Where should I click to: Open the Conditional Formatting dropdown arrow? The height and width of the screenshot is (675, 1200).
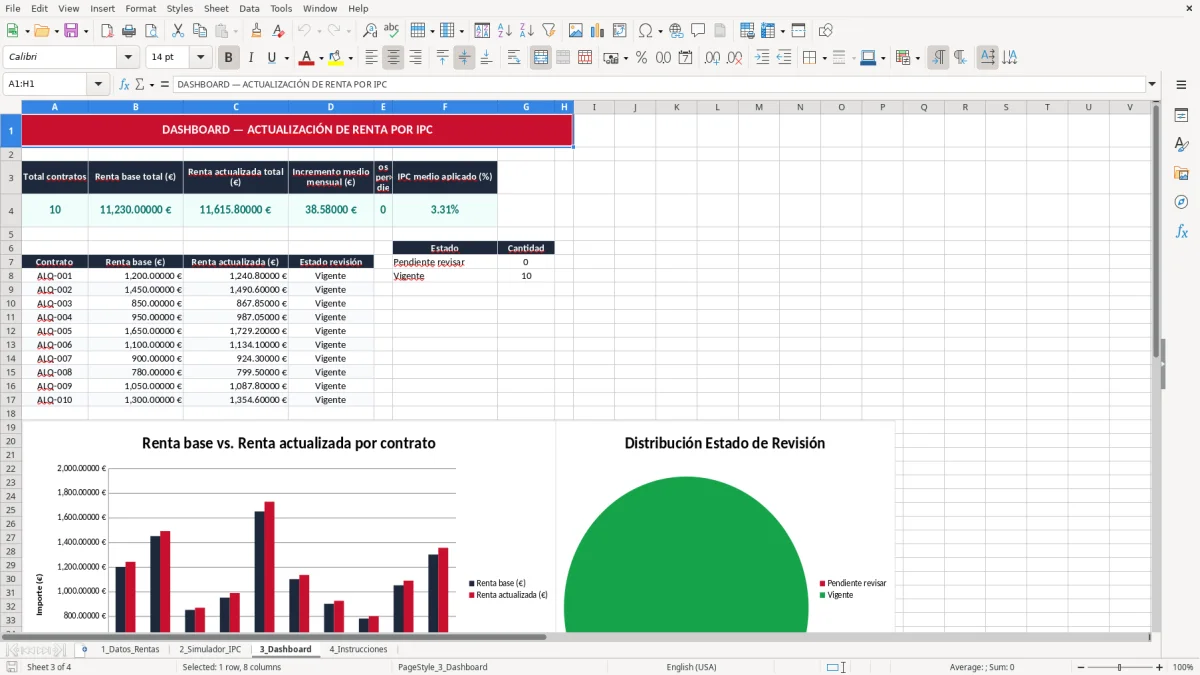coord(917,58)
